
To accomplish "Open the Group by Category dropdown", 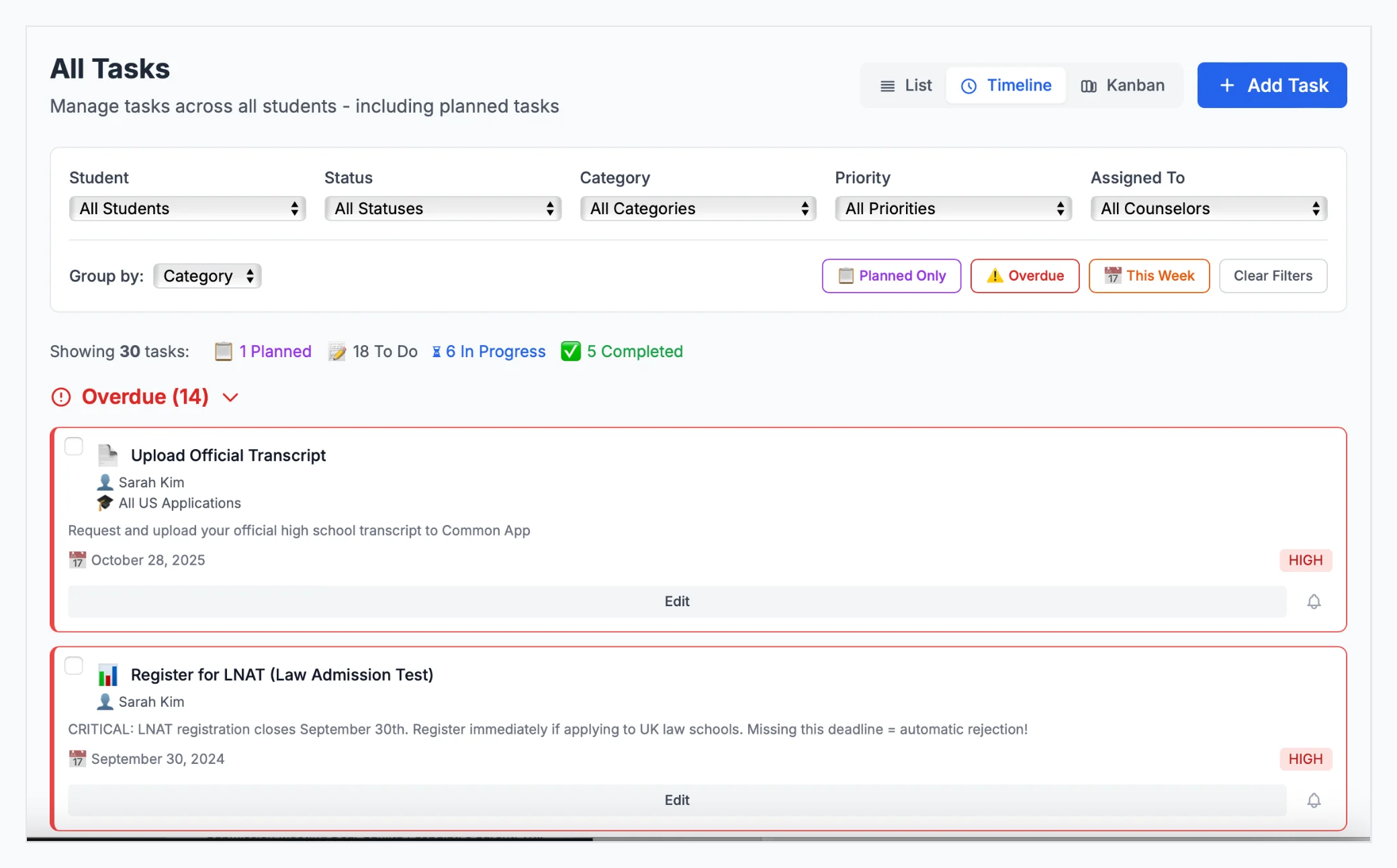I will coord(206,275).
